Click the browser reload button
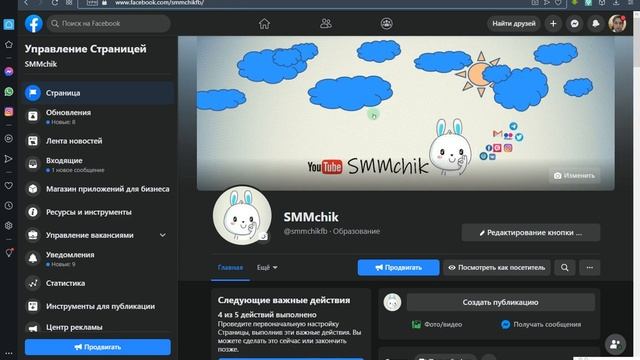 tap(54, 3)
